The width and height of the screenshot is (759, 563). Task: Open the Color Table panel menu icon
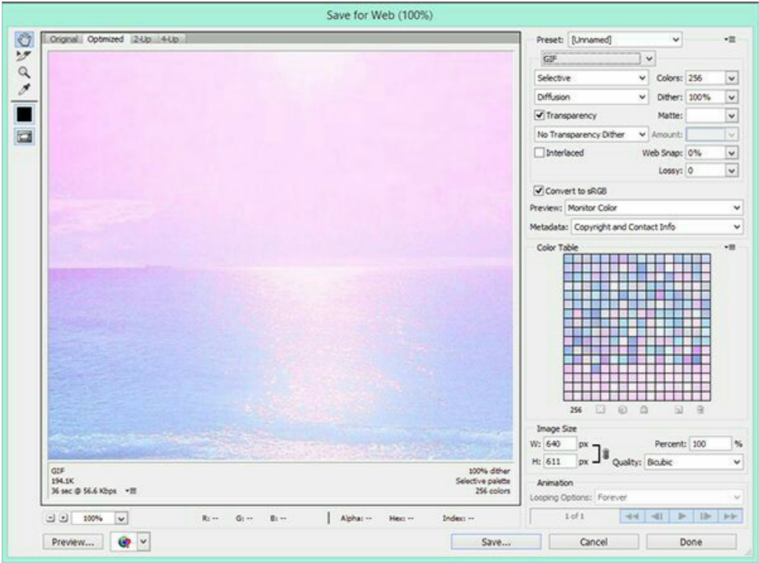(731, 247)
